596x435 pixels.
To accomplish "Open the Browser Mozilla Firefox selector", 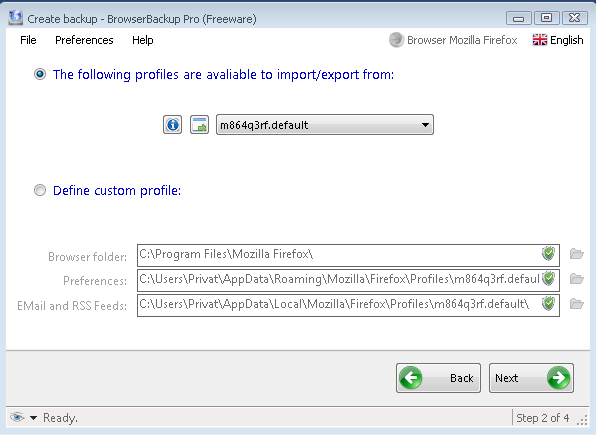I will pyautogui.click(x=453, y=40).
